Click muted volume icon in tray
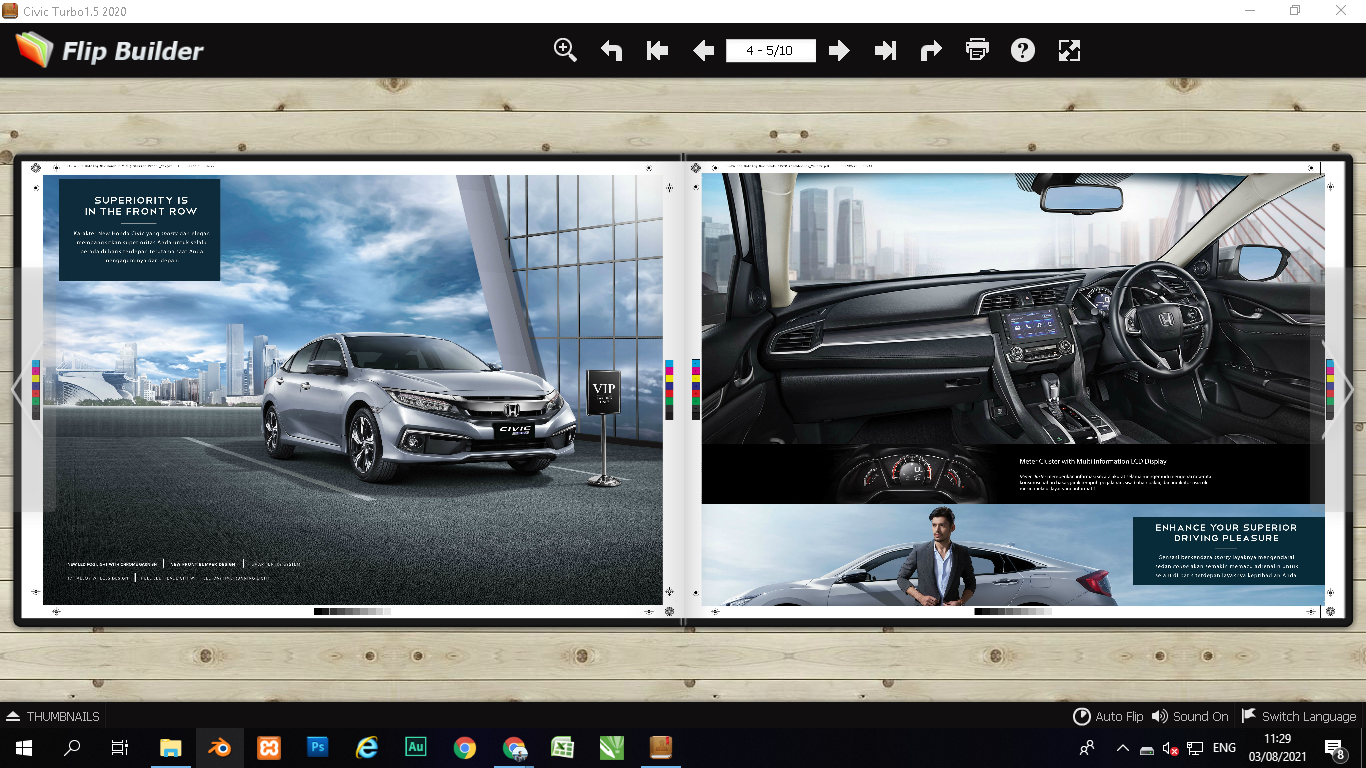The image size is (1366, 768). coord(1170,748)
